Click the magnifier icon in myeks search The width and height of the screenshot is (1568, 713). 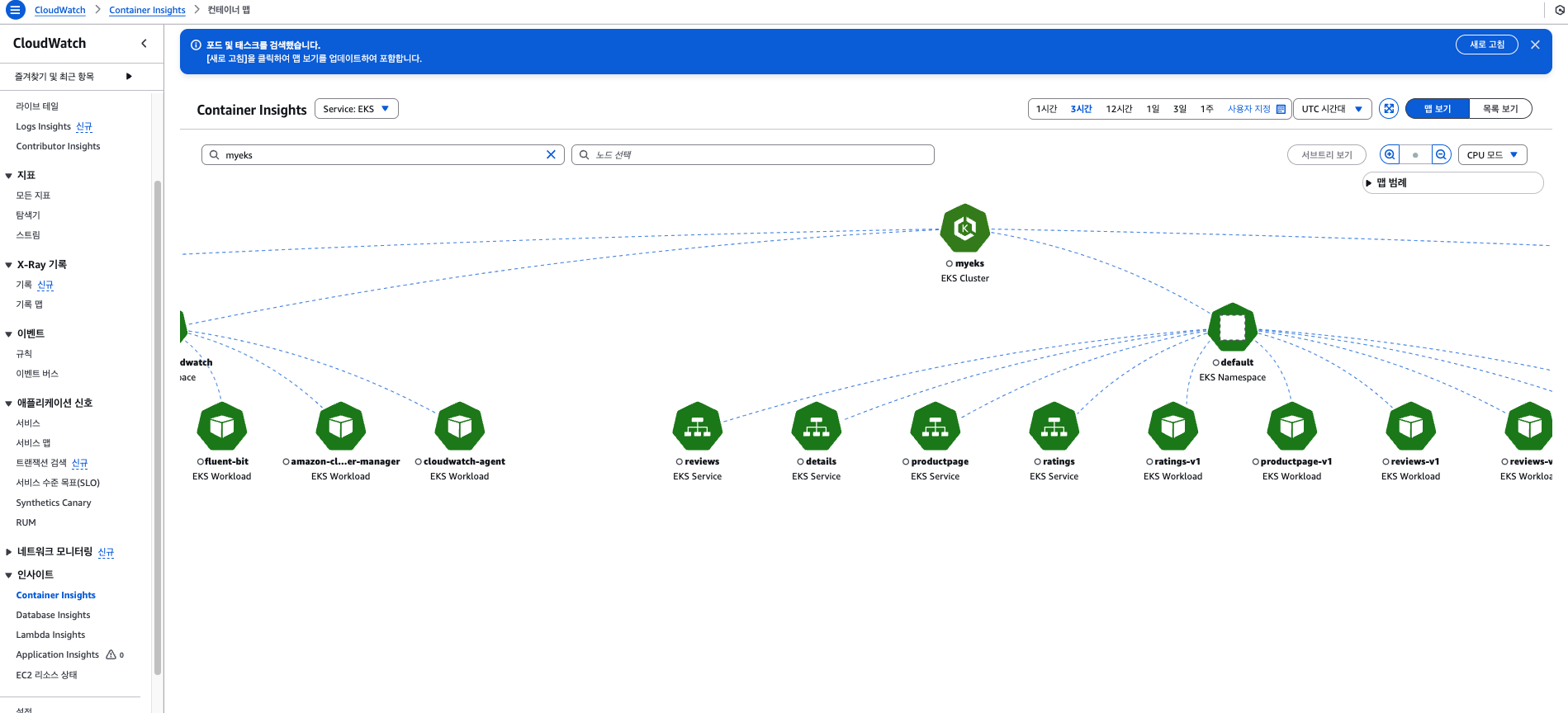[215, 154]
